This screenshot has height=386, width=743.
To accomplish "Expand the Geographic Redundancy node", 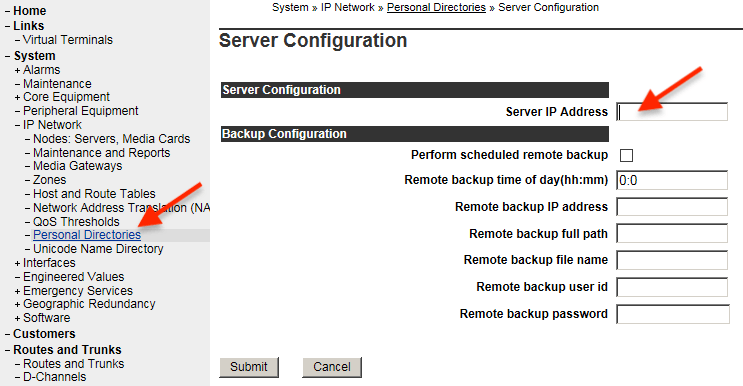I will click(x=18, y=304).
